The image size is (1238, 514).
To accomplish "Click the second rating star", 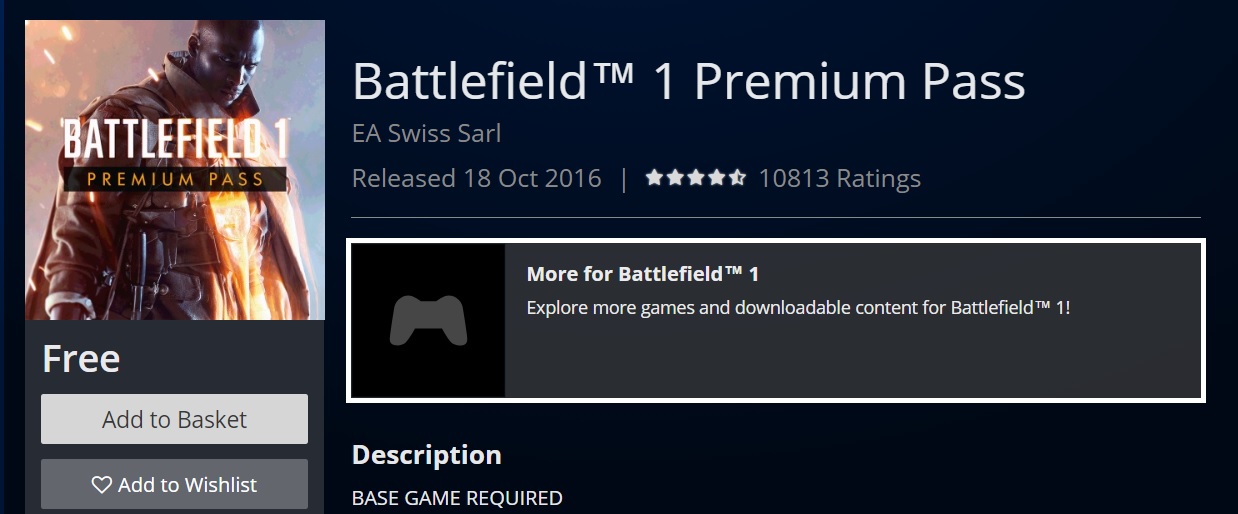I will point(675,179).
